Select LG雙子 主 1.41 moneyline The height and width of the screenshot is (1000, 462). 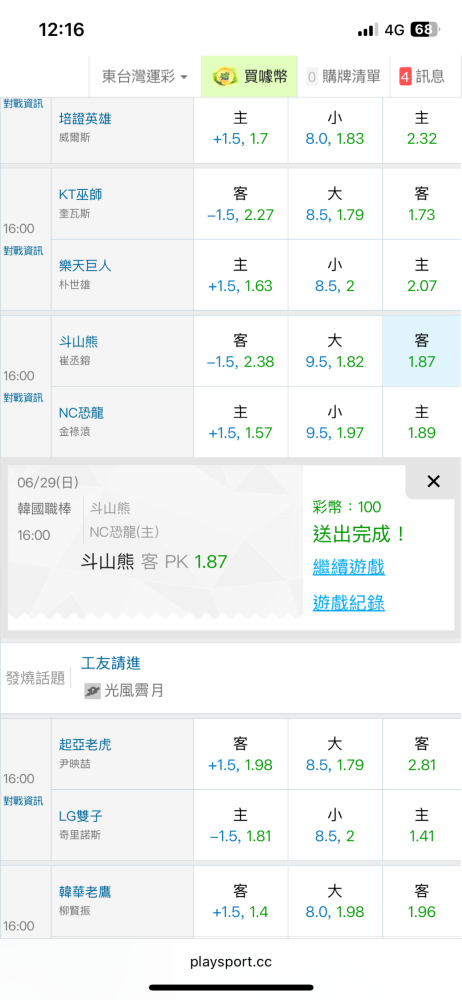pos(422,825)
